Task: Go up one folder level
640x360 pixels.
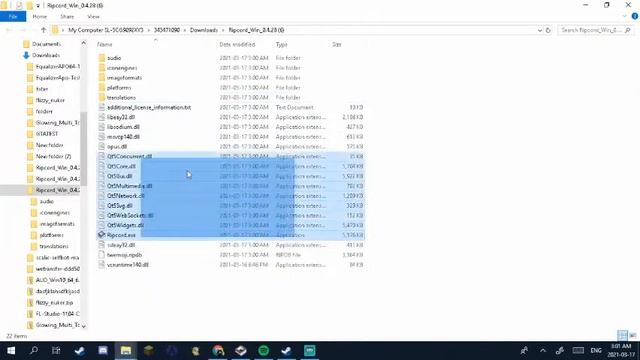Action: (x=43, y=30)
